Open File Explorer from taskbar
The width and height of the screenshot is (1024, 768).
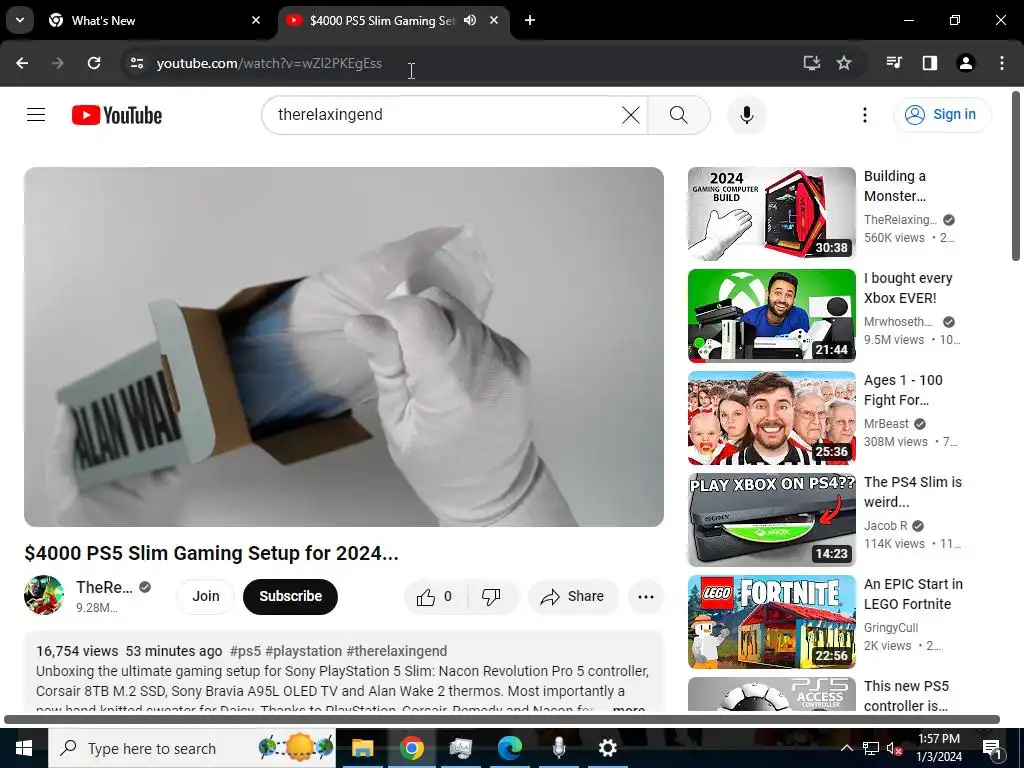click(362, 748)
